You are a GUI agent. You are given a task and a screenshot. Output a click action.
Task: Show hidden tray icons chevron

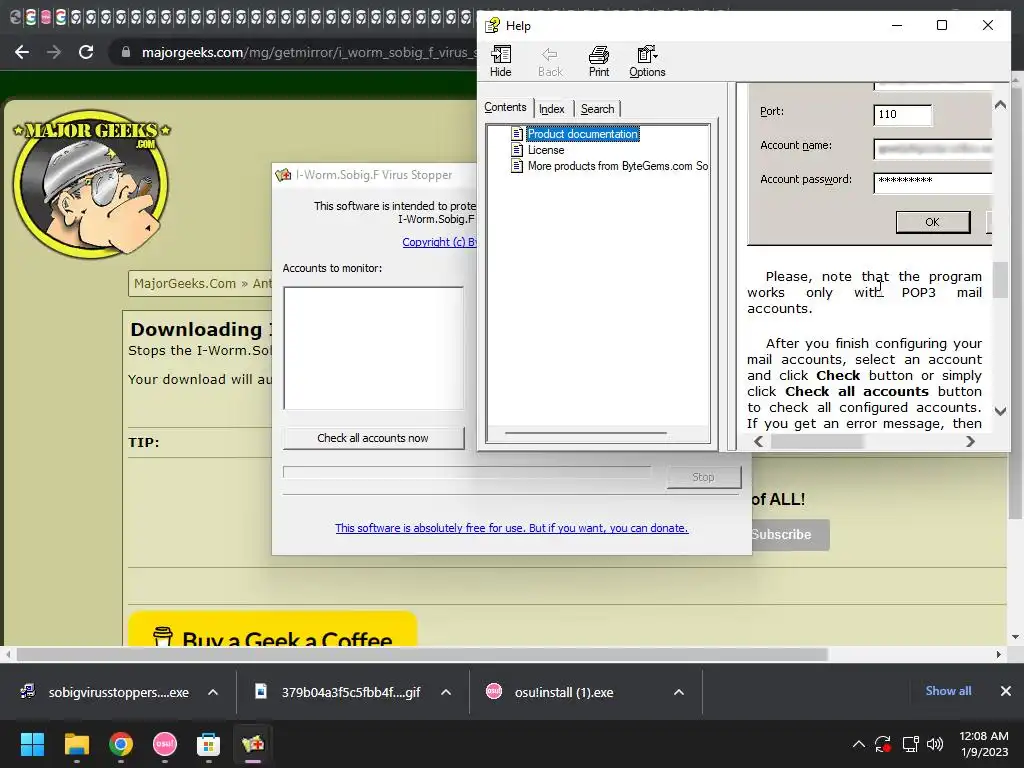point(859,744)
